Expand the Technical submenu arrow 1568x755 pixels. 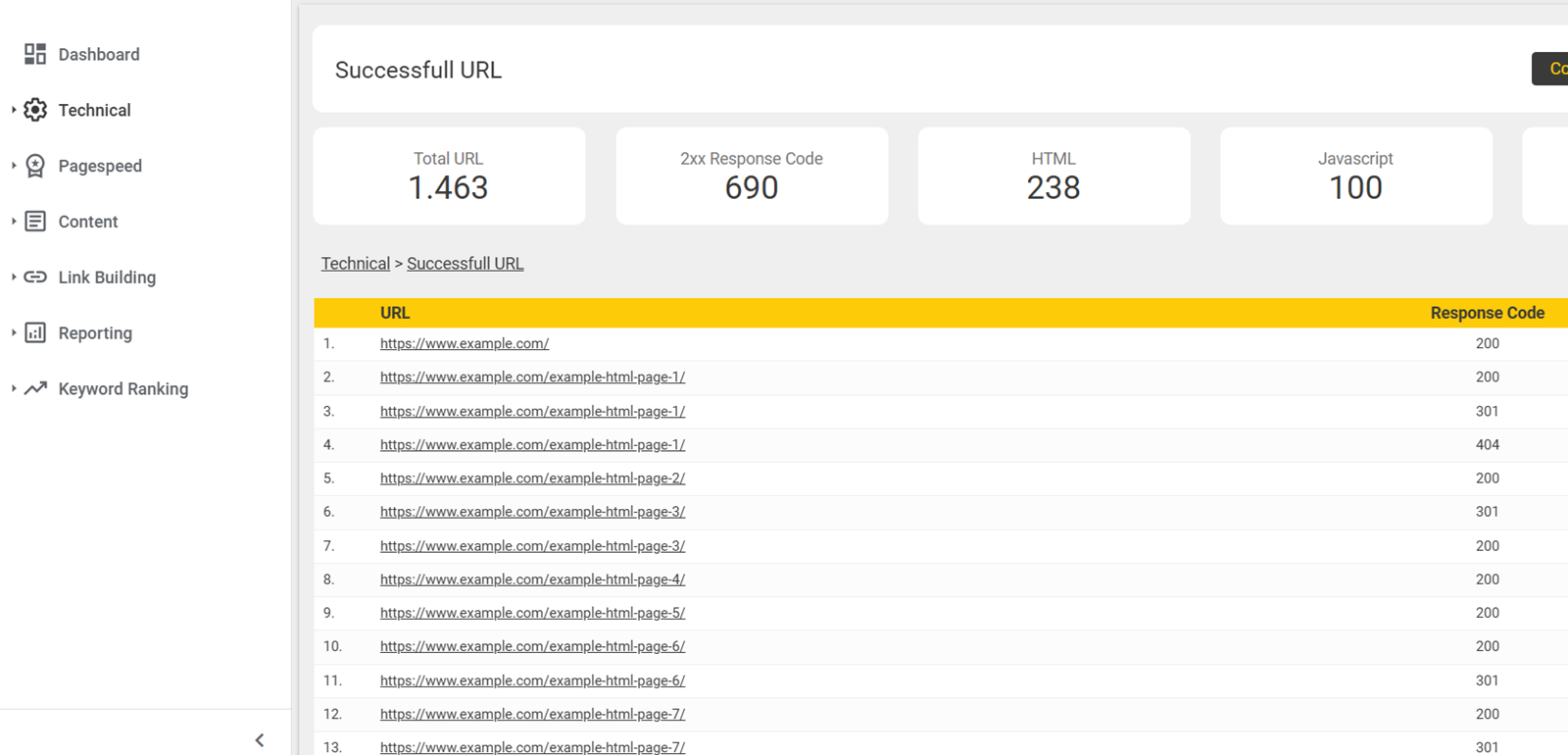tap(14, 110)
